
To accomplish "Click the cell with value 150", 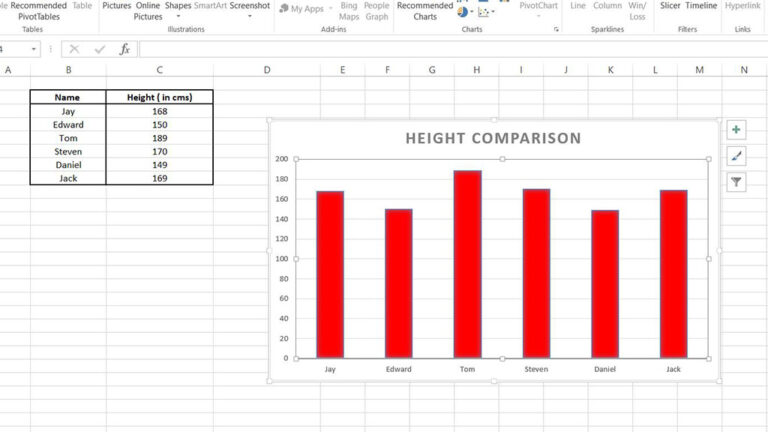I will [160, 124].
